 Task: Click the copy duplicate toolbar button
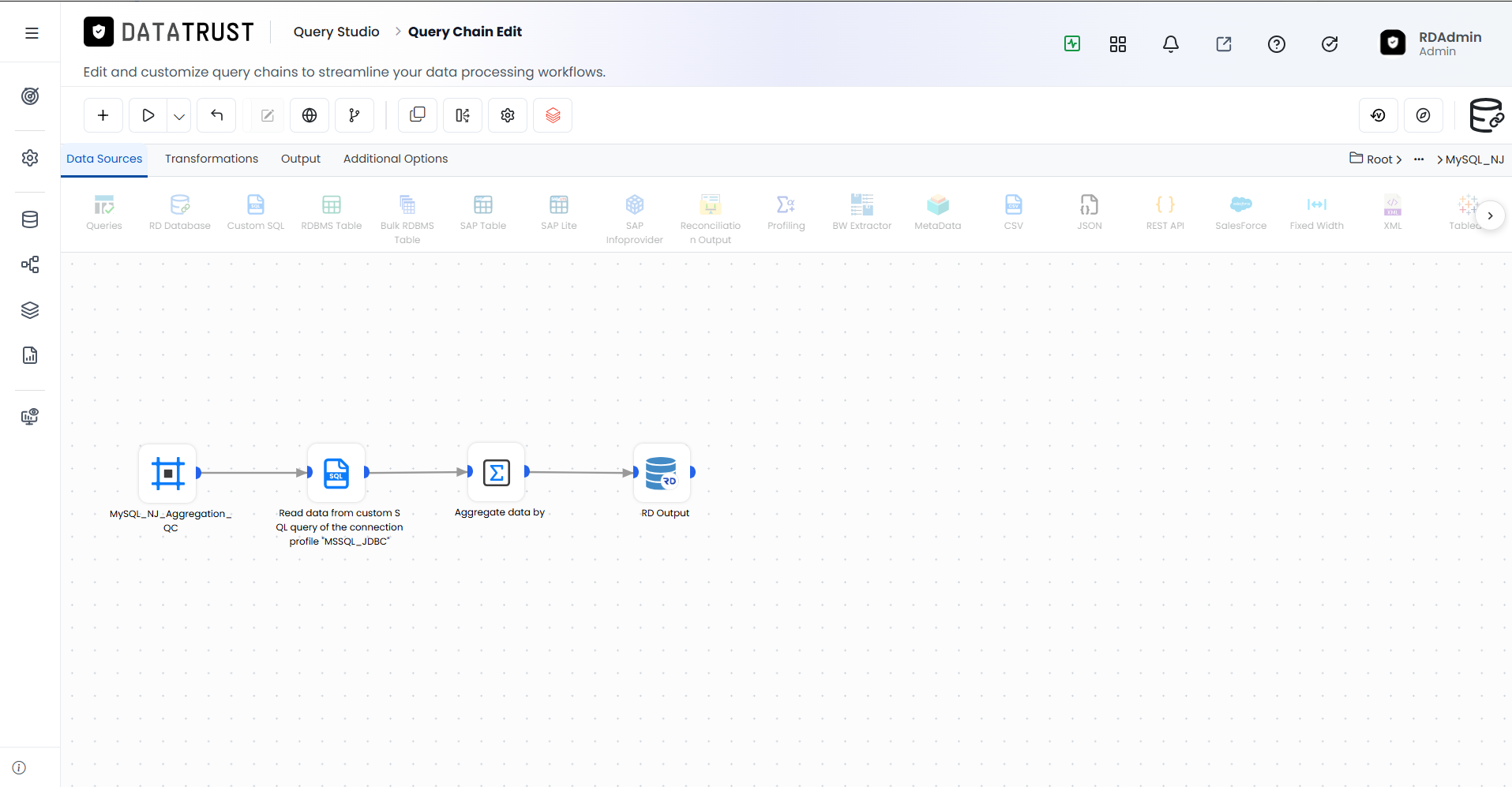(x=418, y=115)
